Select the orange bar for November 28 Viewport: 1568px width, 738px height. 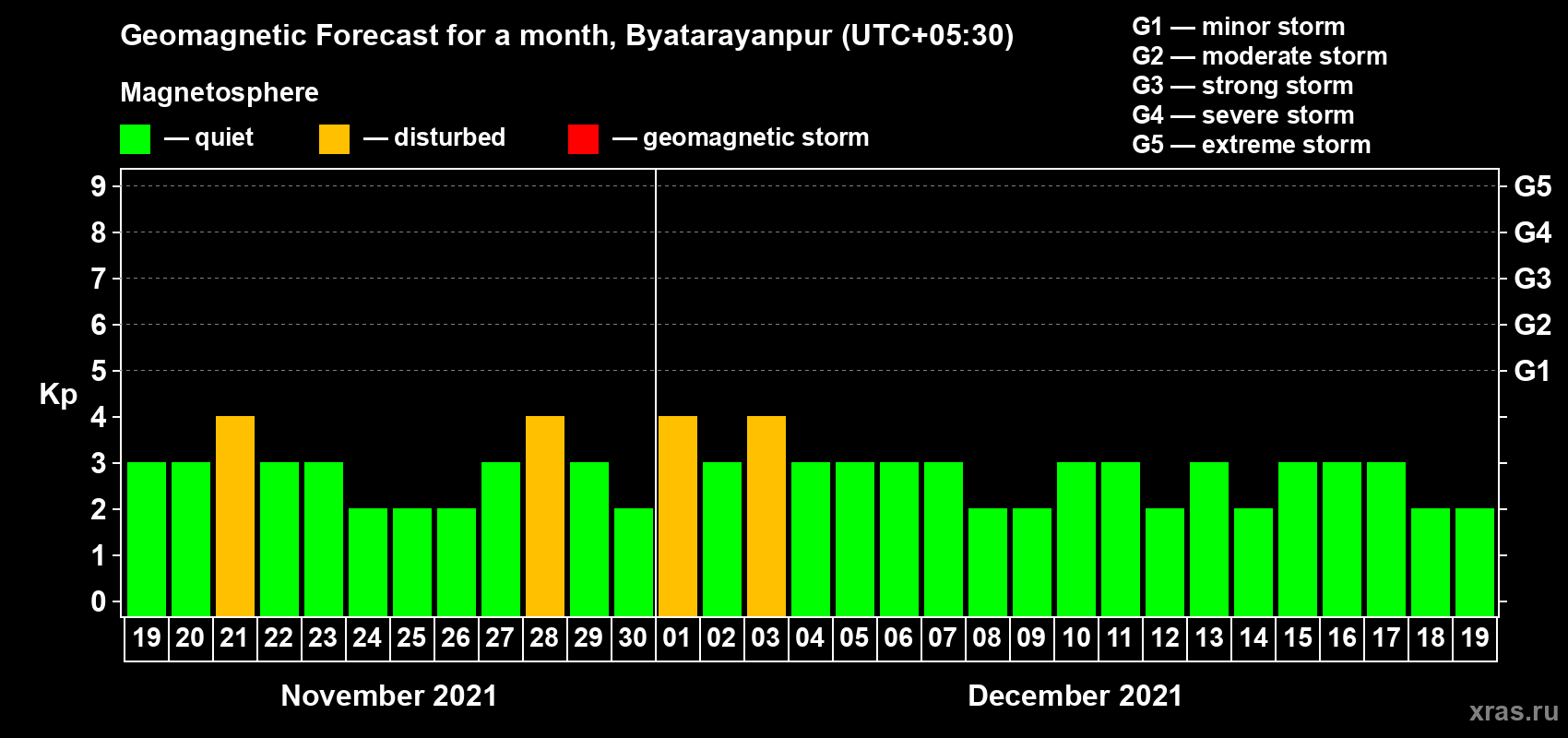click(x=545, y=516)
